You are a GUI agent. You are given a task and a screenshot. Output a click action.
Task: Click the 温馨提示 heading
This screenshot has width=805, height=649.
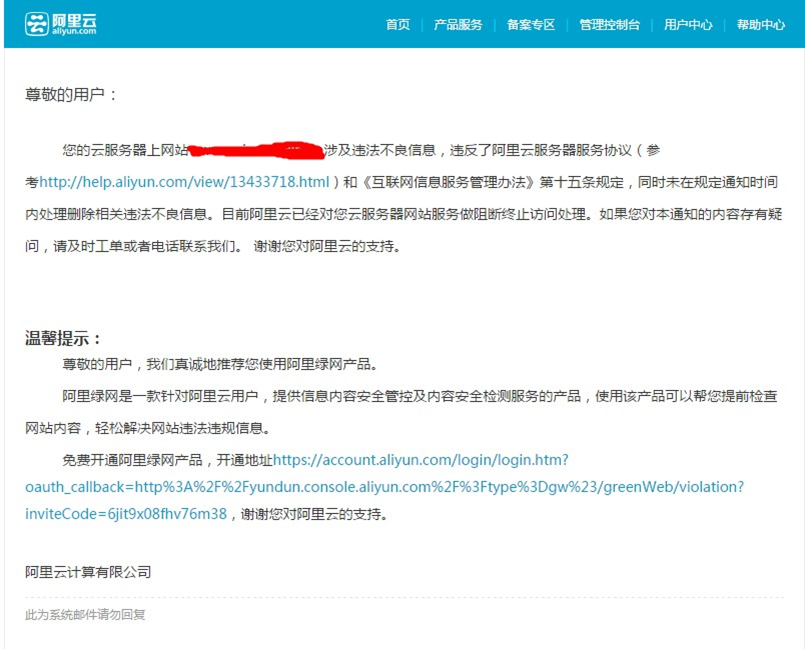(63, 338)
